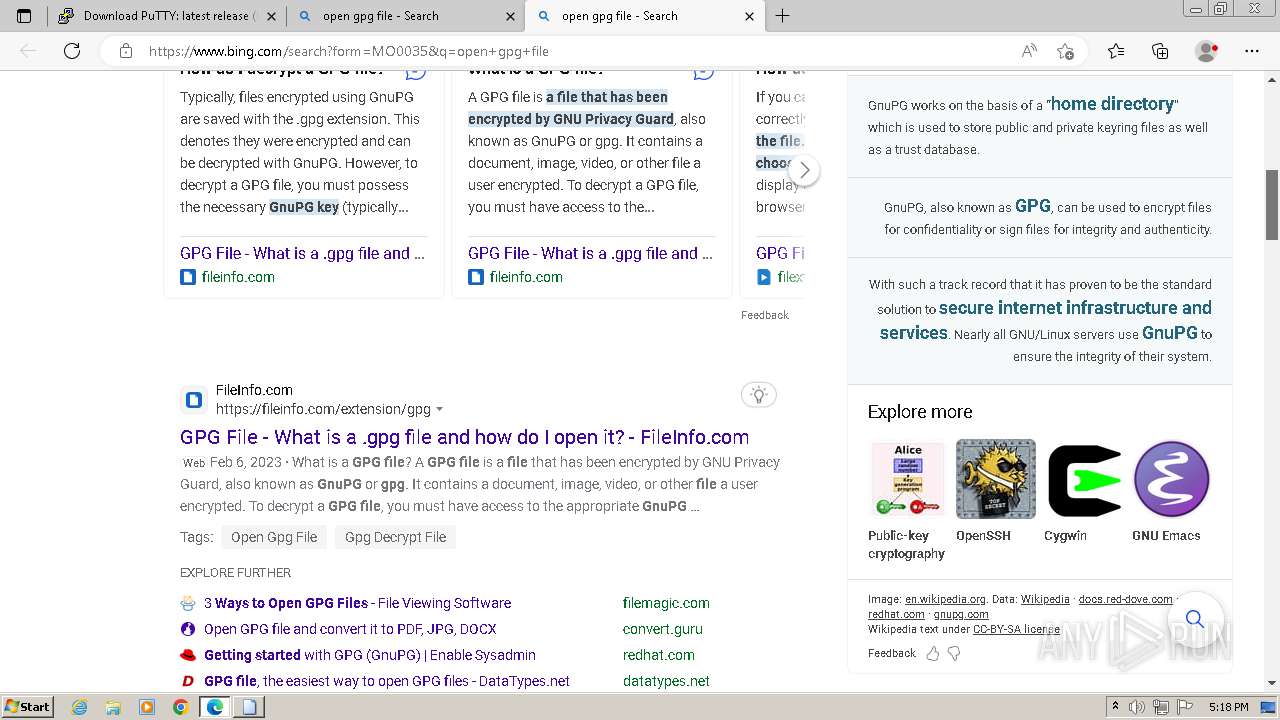
Task: Open the Windows Start menu
Action: 28,707
